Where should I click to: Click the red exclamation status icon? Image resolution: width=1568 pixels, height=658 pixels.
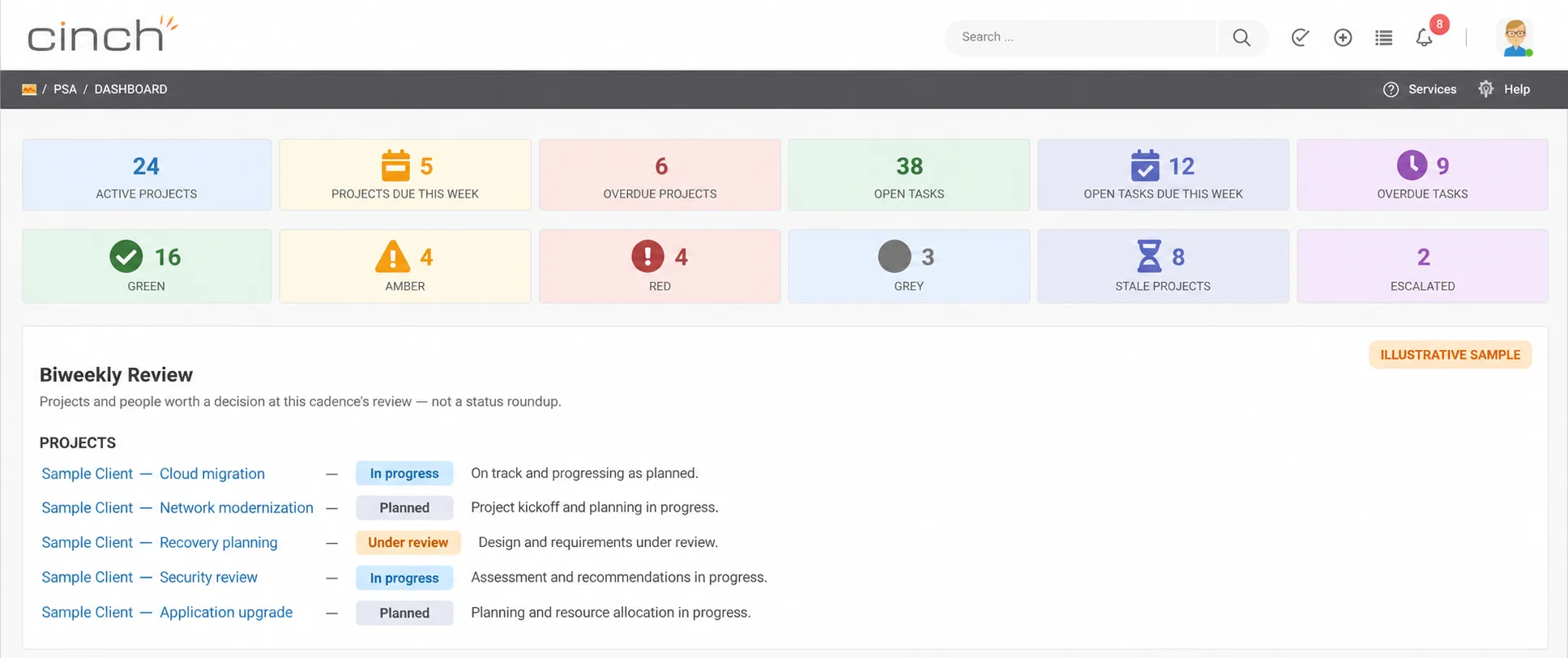(647, 257)
